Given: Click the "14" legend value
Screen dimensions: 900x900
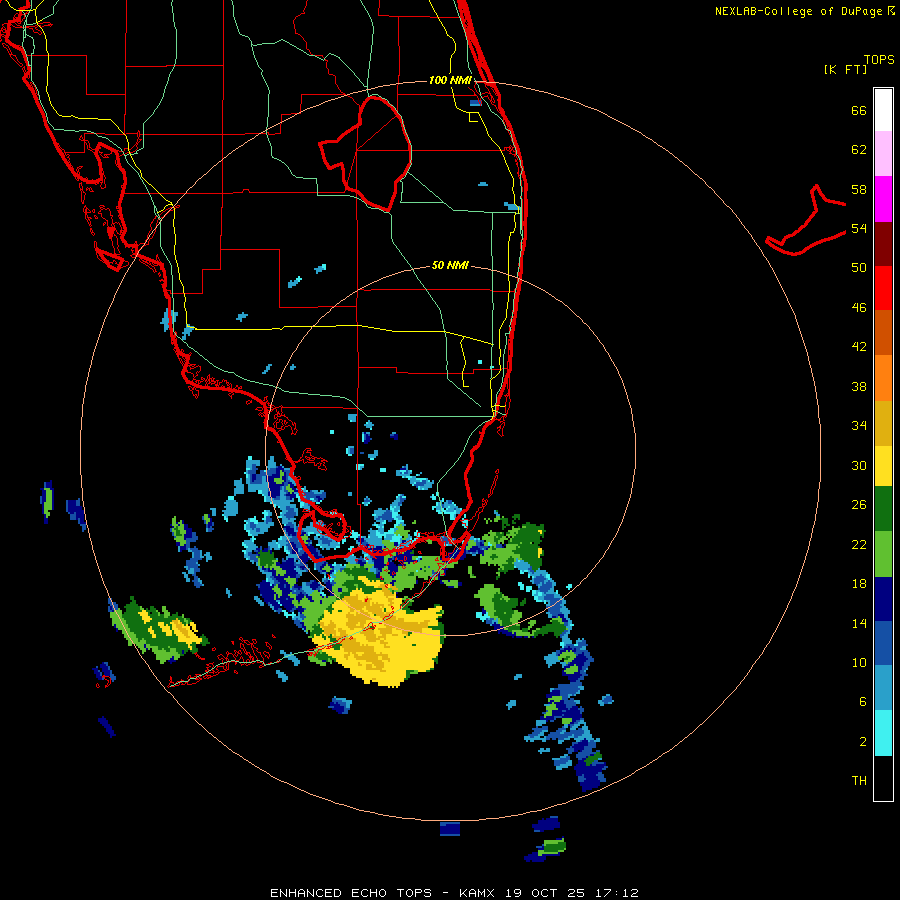Looking at the screenshot, I should tap(859, 623).
